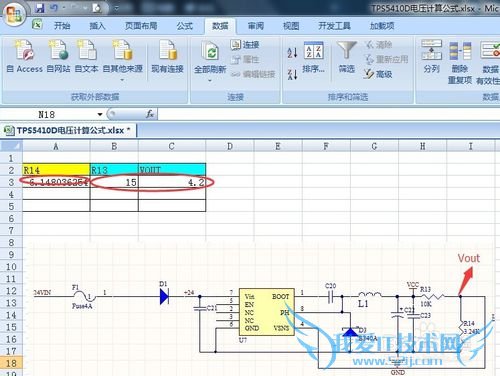This screenshot has height=376, width=500.
Task: Import data from text file (自文本)
Action: coord(86,56)
